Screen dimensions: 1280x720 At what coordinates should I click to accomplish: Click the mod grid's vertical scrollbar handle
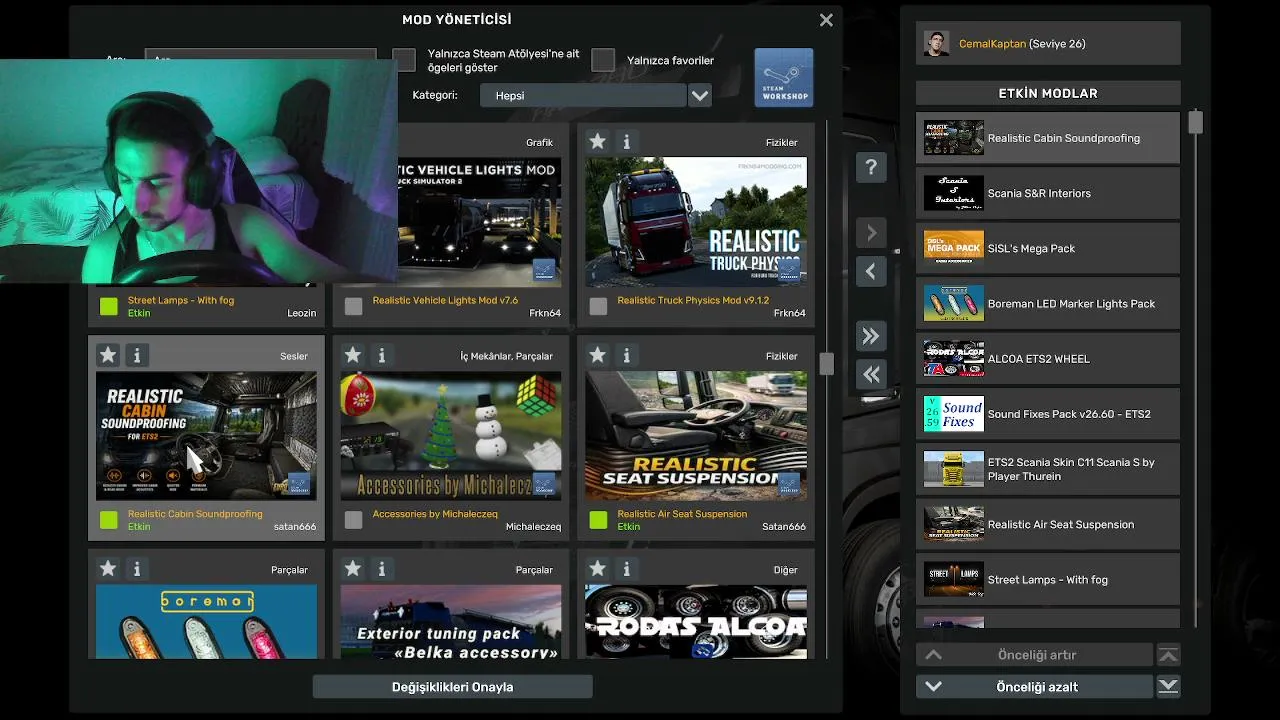pos(826,364)
